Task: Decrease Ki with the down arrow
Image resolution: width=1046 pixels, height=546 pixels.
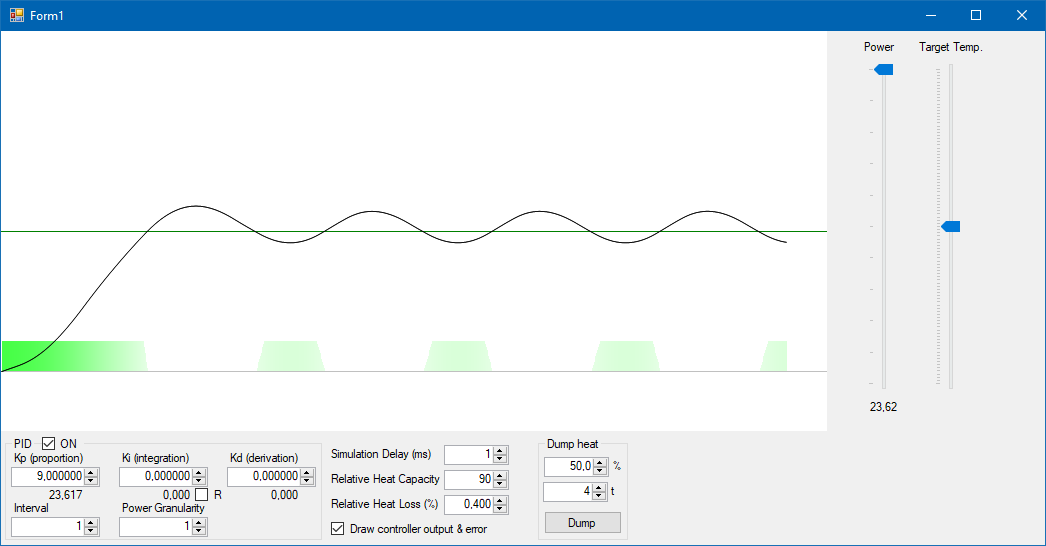Action: [x=199, y=481]
